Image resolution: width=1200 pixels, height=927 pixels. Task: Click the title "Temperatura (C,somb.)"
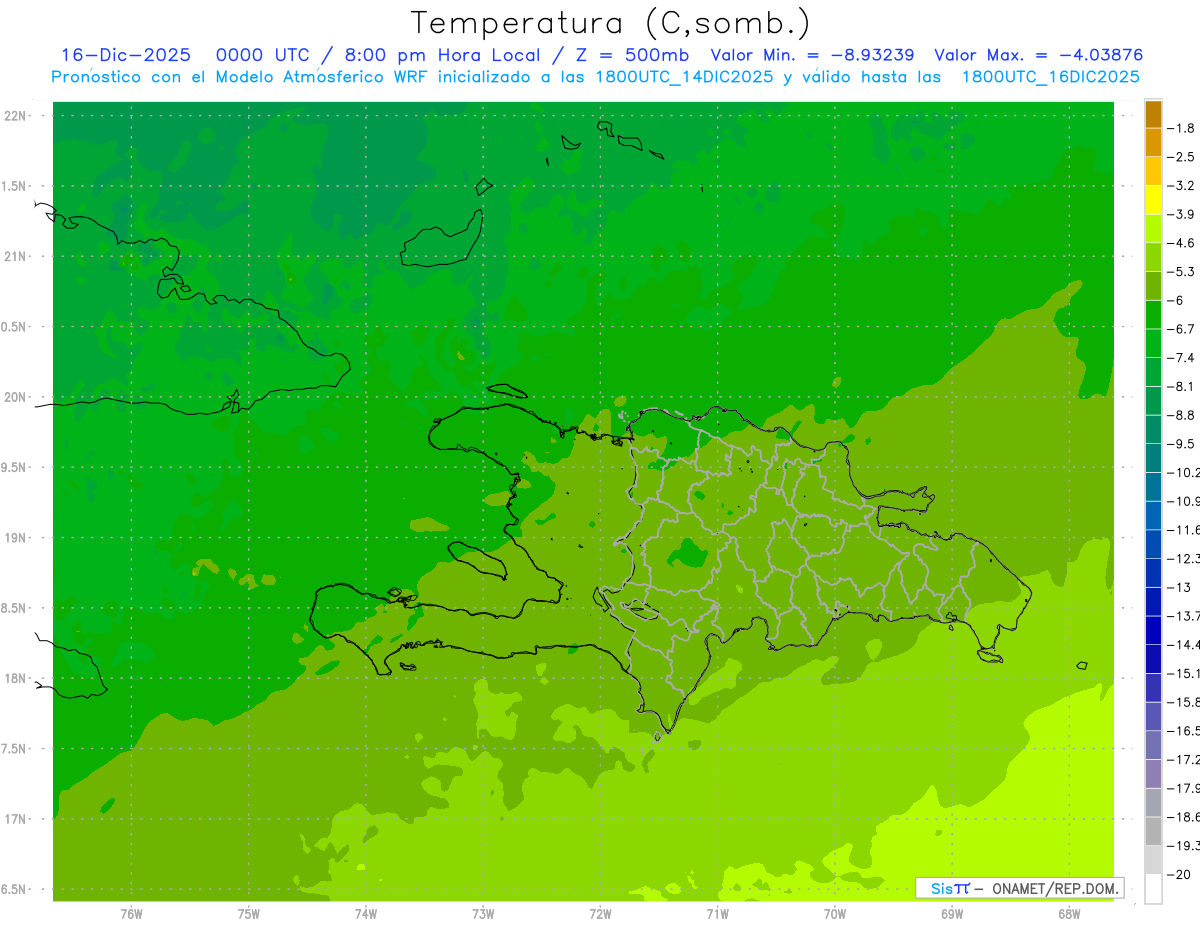pos(609,23)
